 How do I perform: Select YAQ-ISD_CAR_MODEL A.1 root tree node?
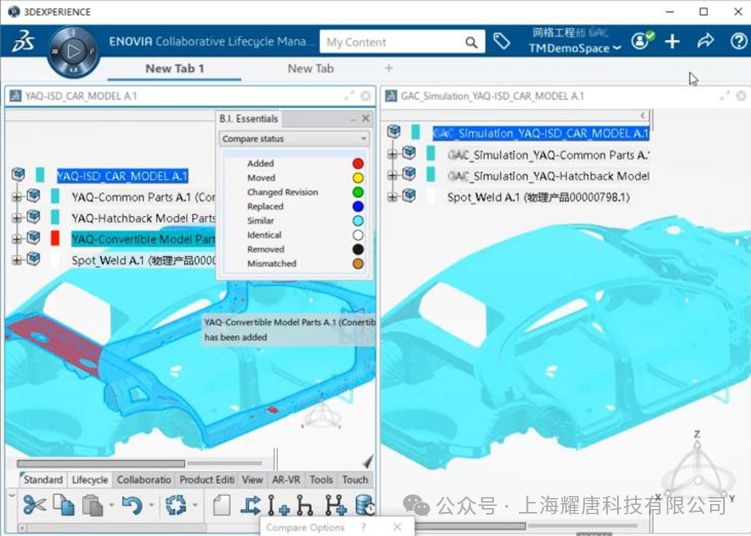pos(123,176)
